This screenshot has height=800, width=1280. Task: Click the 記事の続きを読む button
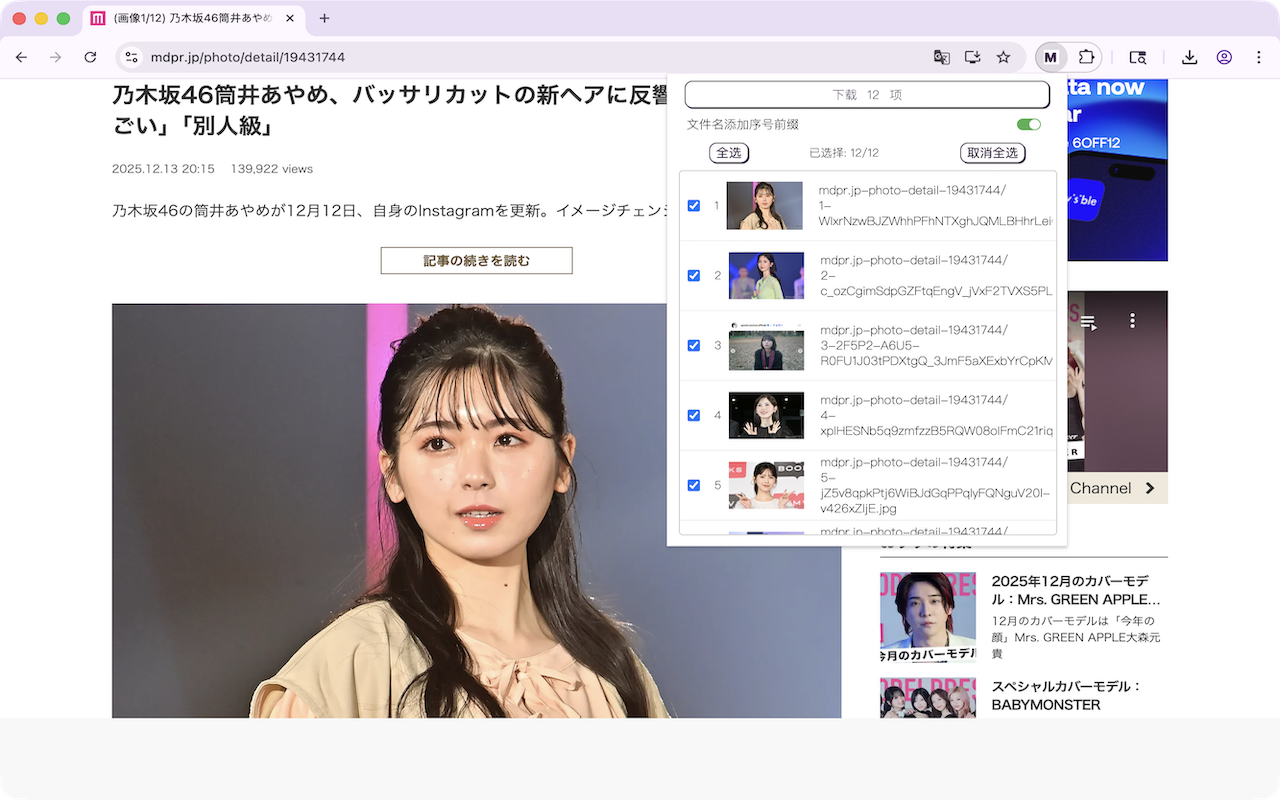[x=476, y=260]
